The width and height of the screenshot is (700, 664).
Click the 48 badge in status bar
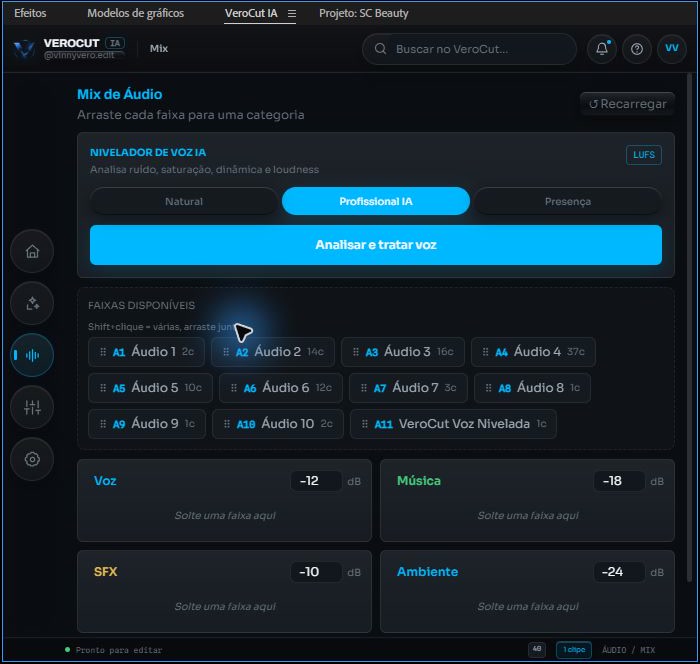coord(537,649)
